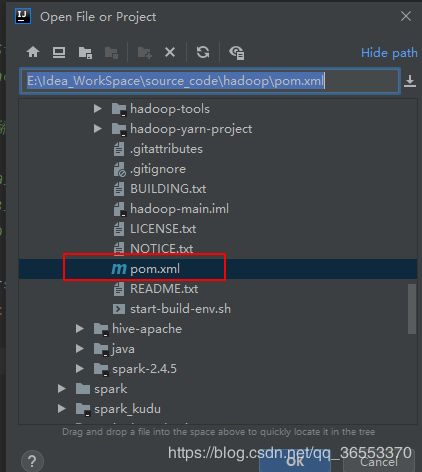
Task: Select the text "hadoop-tools"
Action: [170, 109]
